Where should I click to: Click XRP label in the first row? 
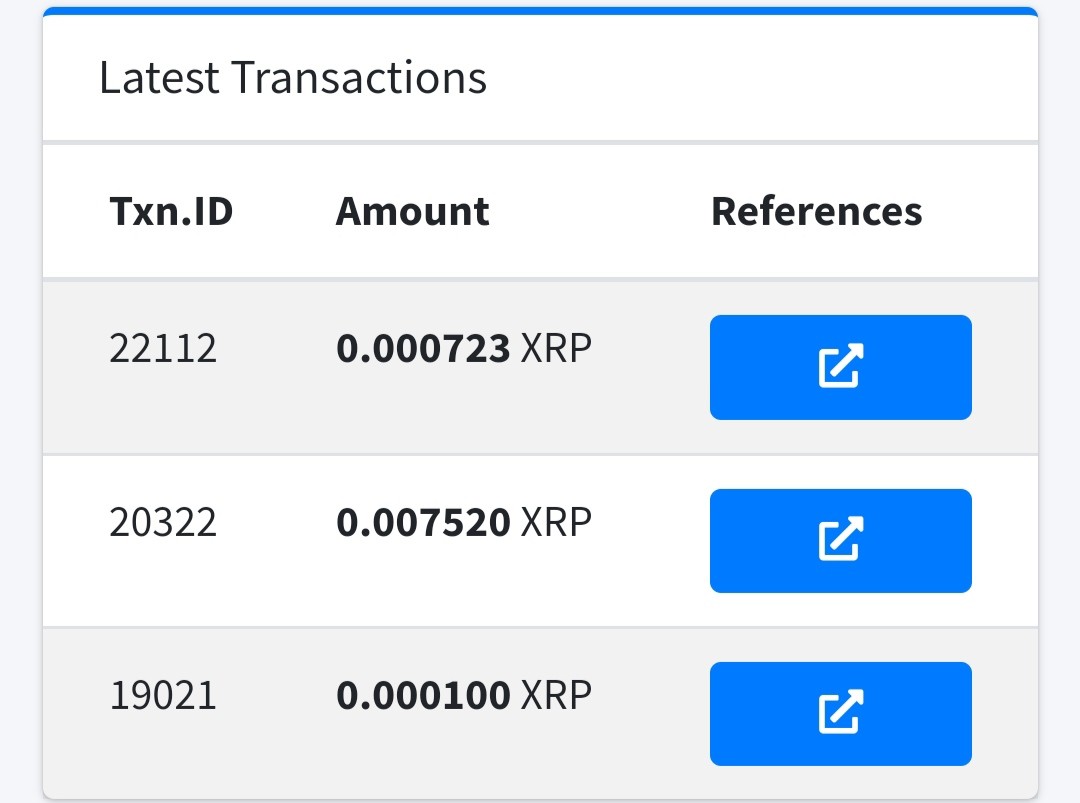557,348
